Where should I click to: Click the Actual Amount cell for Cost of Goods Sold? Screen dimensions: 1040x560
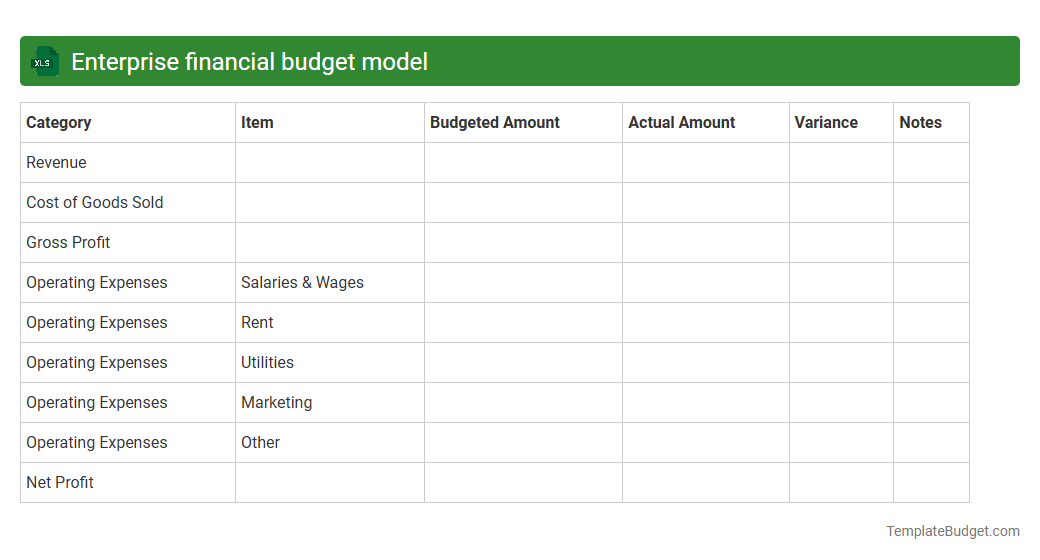tap(706, 202)
